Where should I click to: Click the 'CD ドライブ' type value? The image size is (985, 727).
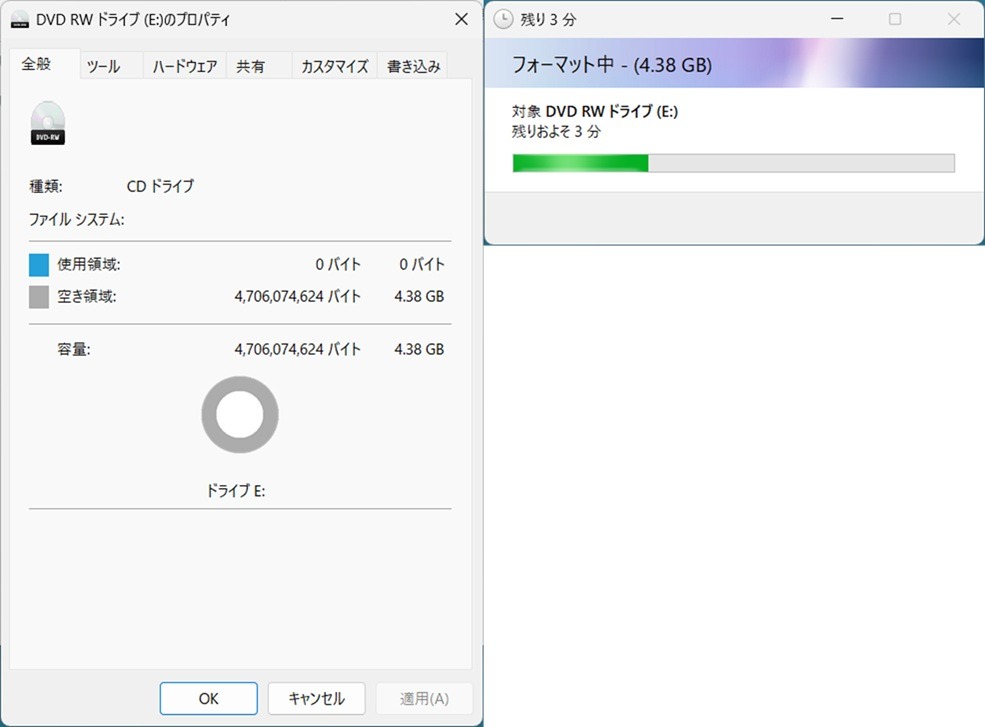[x=160, y=186]
